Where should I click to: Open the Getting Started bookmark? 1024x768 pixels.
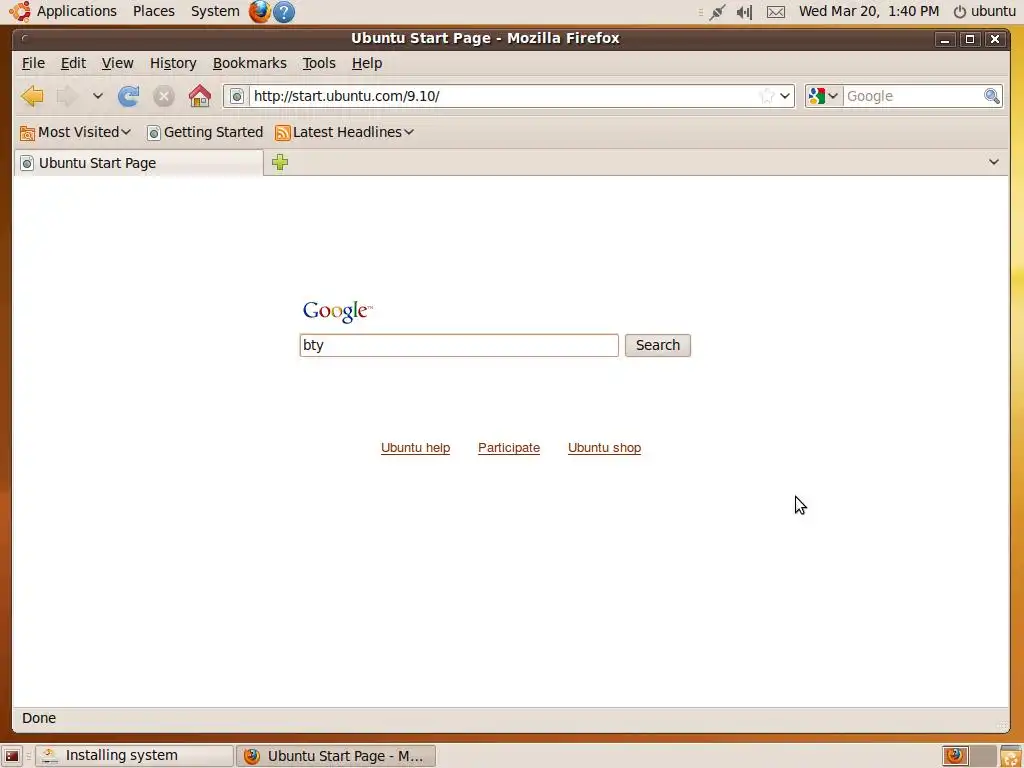point(205,133)
